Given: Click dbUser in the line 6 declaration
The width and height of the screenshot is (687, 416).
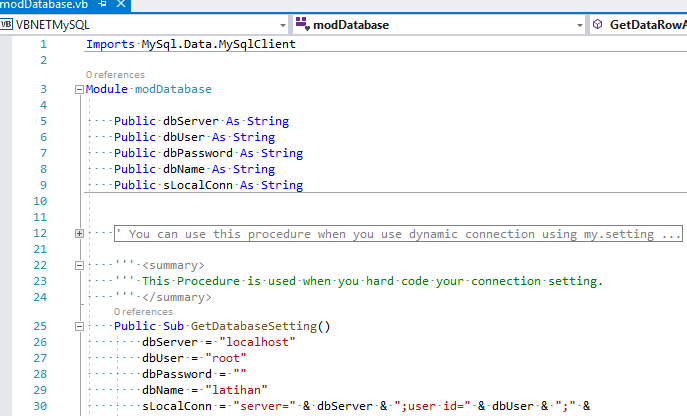Looking at the screenshot, I should click(x=184, y=137).
